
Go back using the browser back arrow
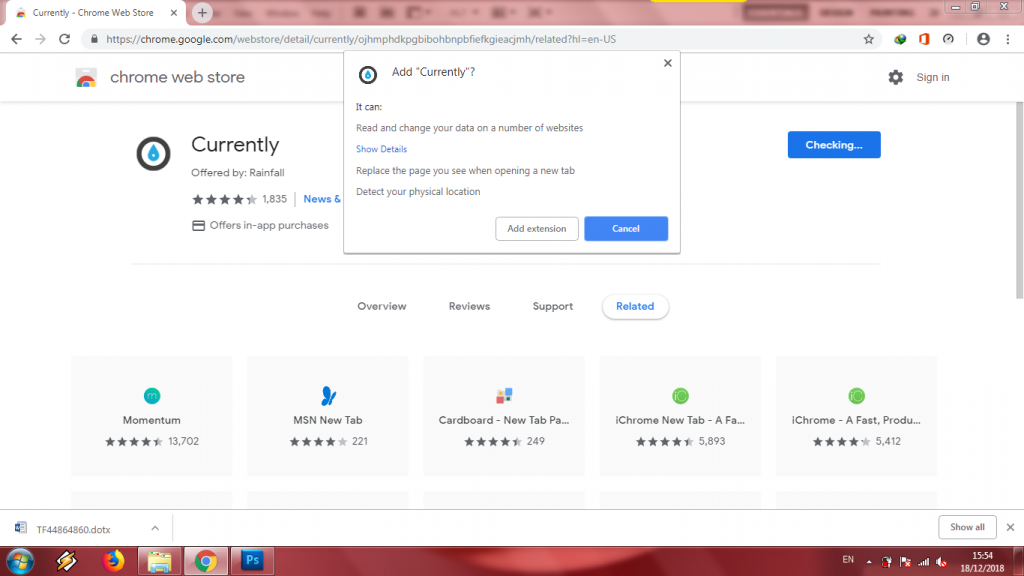click(x=16, y=39)
